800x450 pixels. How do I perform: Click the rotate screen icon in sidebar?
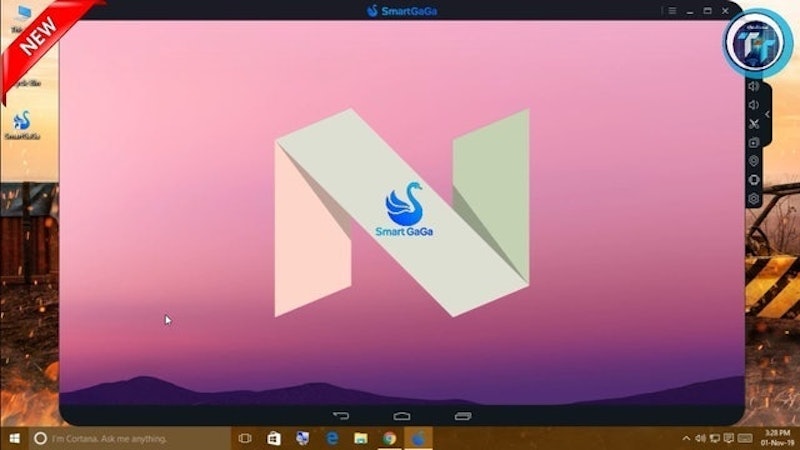(x=754, y=180)
